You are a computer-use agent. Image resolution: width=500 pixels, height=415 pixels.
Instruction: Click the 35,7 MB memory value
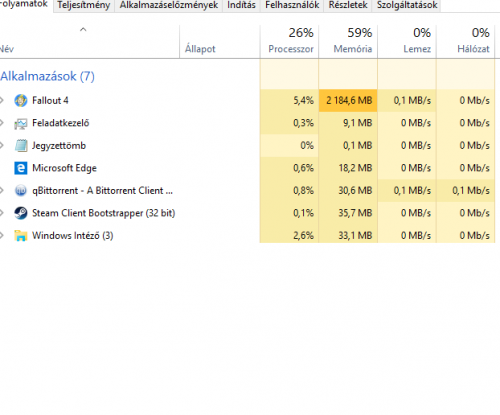355,213
